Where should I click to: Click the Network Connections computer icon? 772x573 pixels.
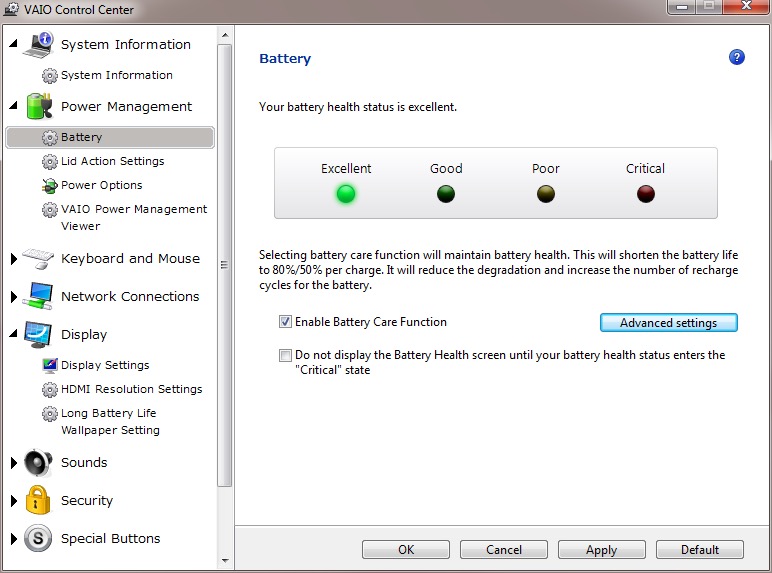pos(38,296)
